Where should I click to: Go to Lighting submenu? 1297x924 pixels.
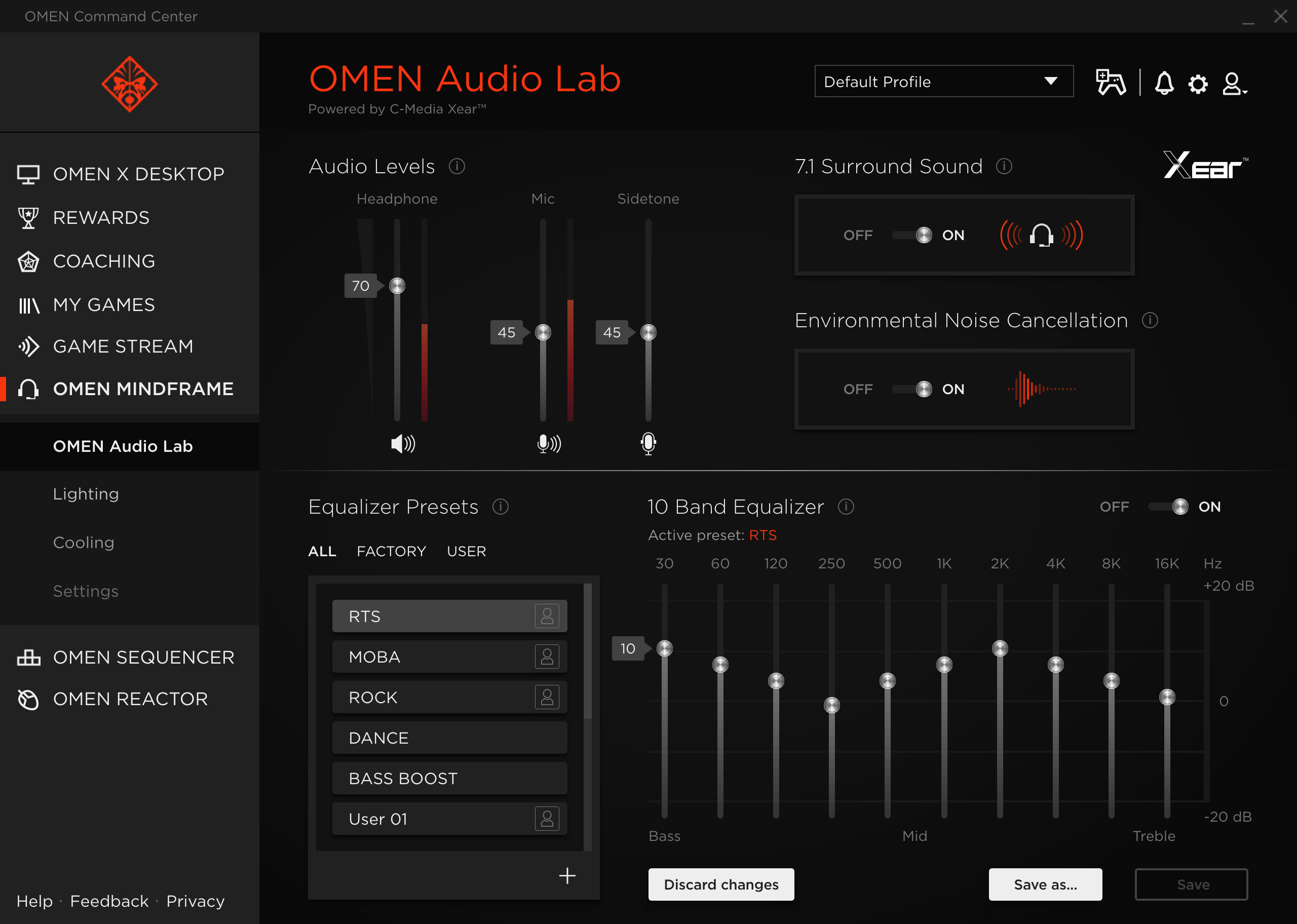click(x=86, y=494)
